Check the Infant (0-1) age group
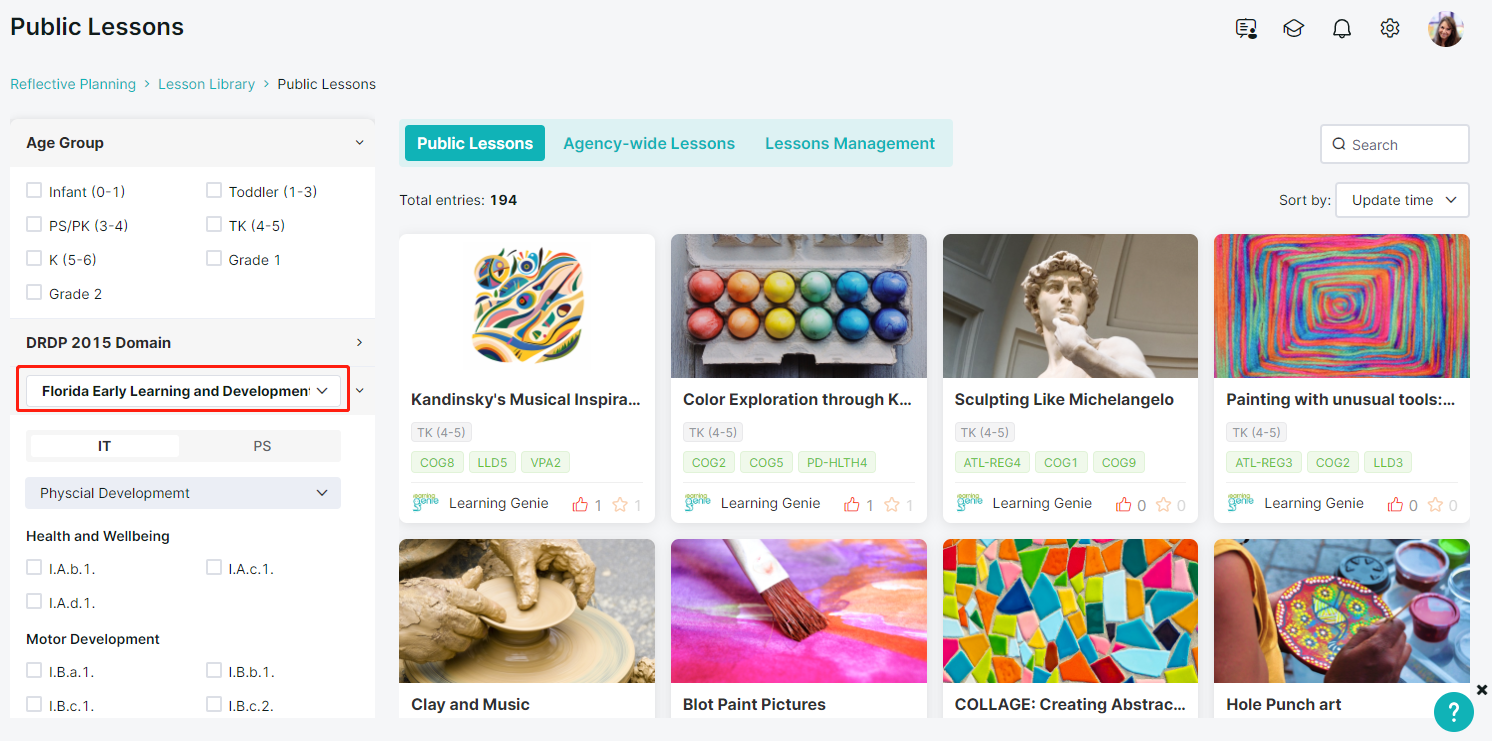1492x741 pixels. [x=34, y=190]
